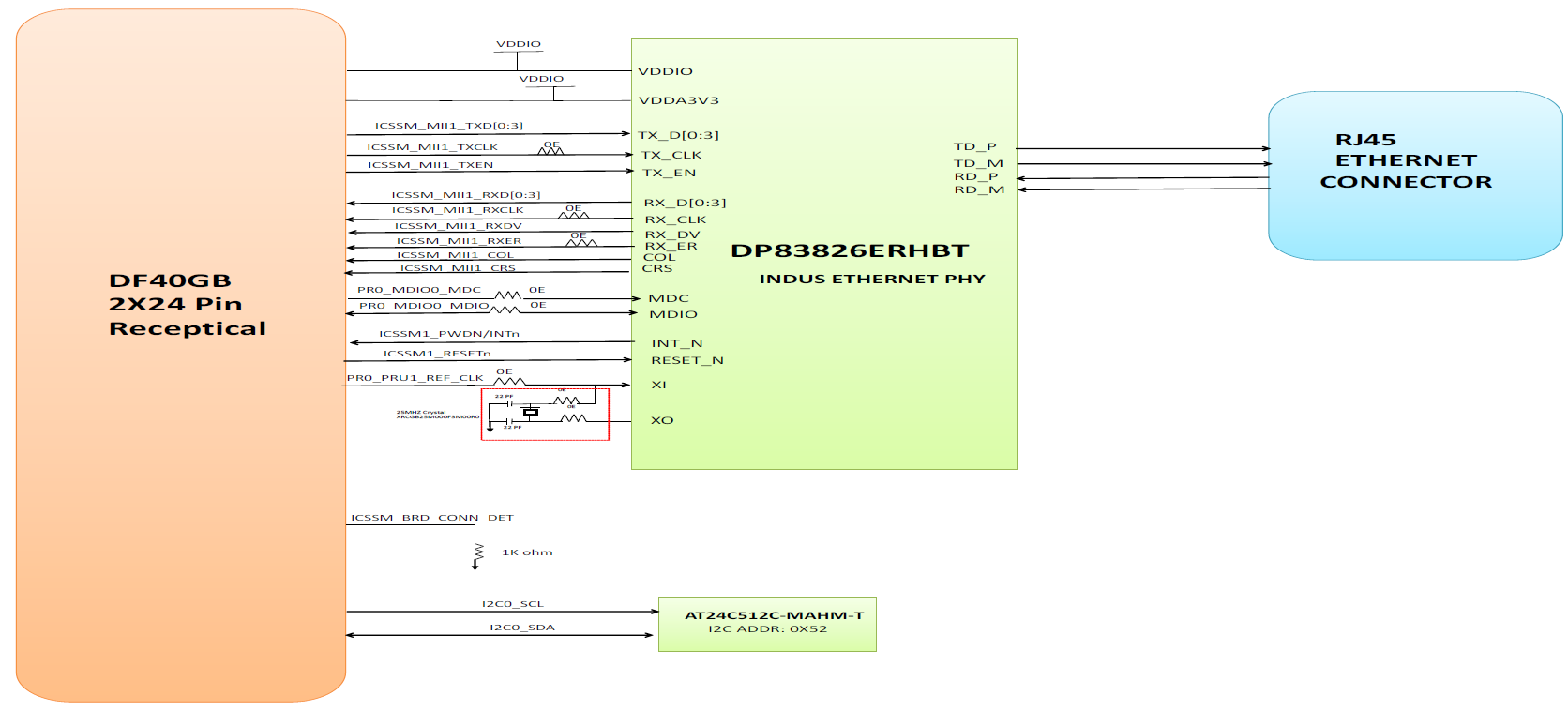Screen dimensions: 1568x711
Task: Select the AT24C512C-MAHM-T EEPROM block
Action: [x=767, y=624]
